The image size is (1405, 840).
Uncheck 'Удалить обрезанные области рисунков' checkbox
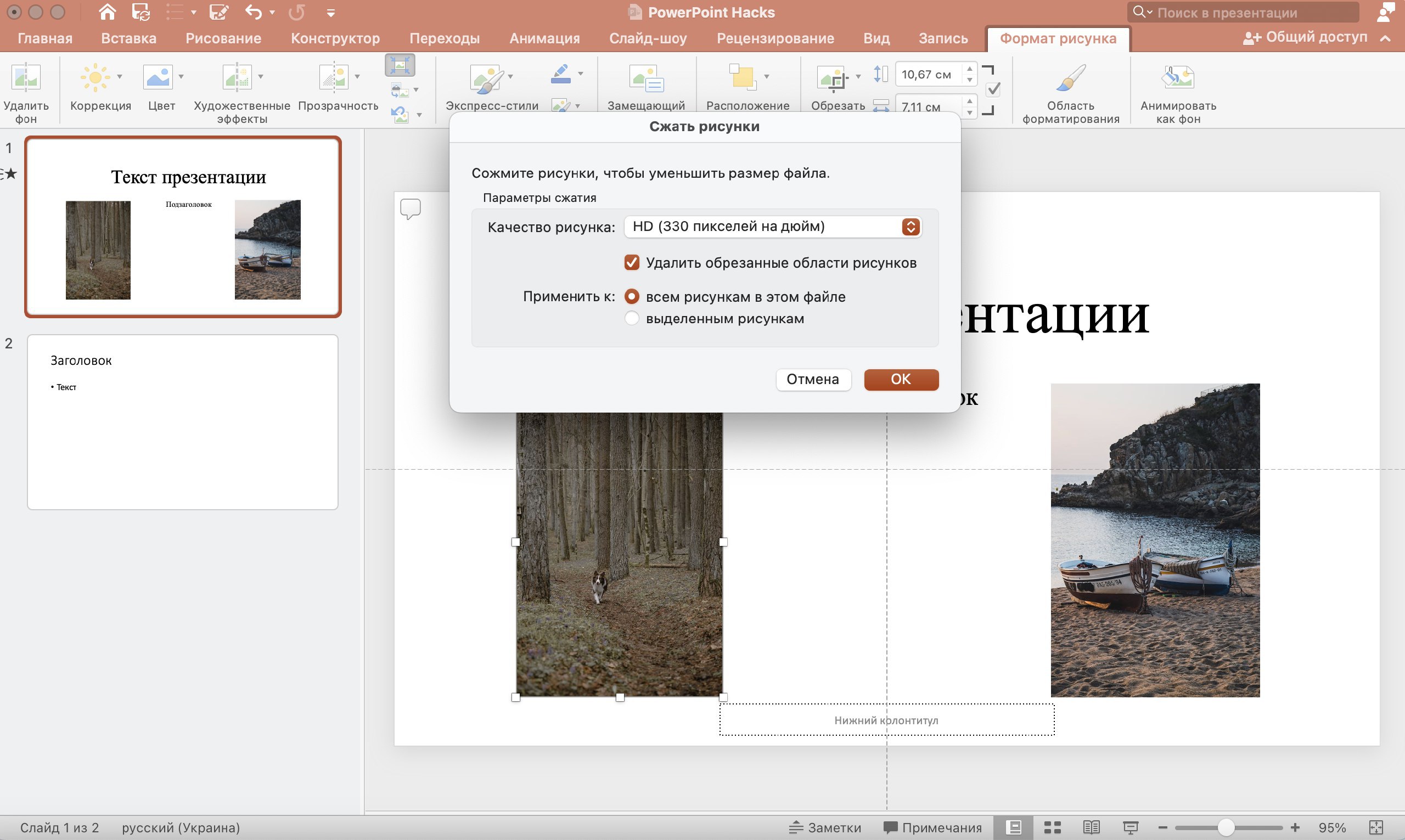point(631,263)
